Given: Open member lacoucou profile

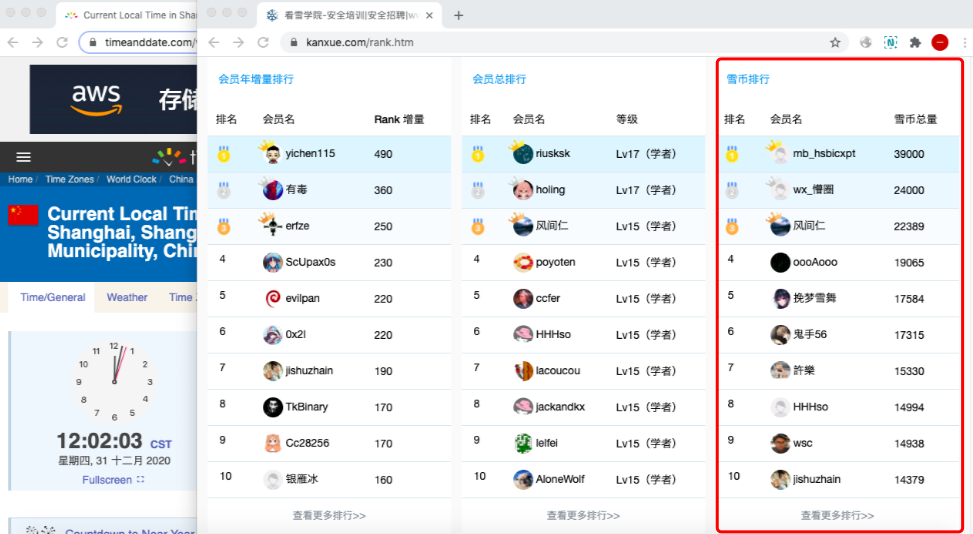Looking at the screenshot, I should (x=558, y=371).
